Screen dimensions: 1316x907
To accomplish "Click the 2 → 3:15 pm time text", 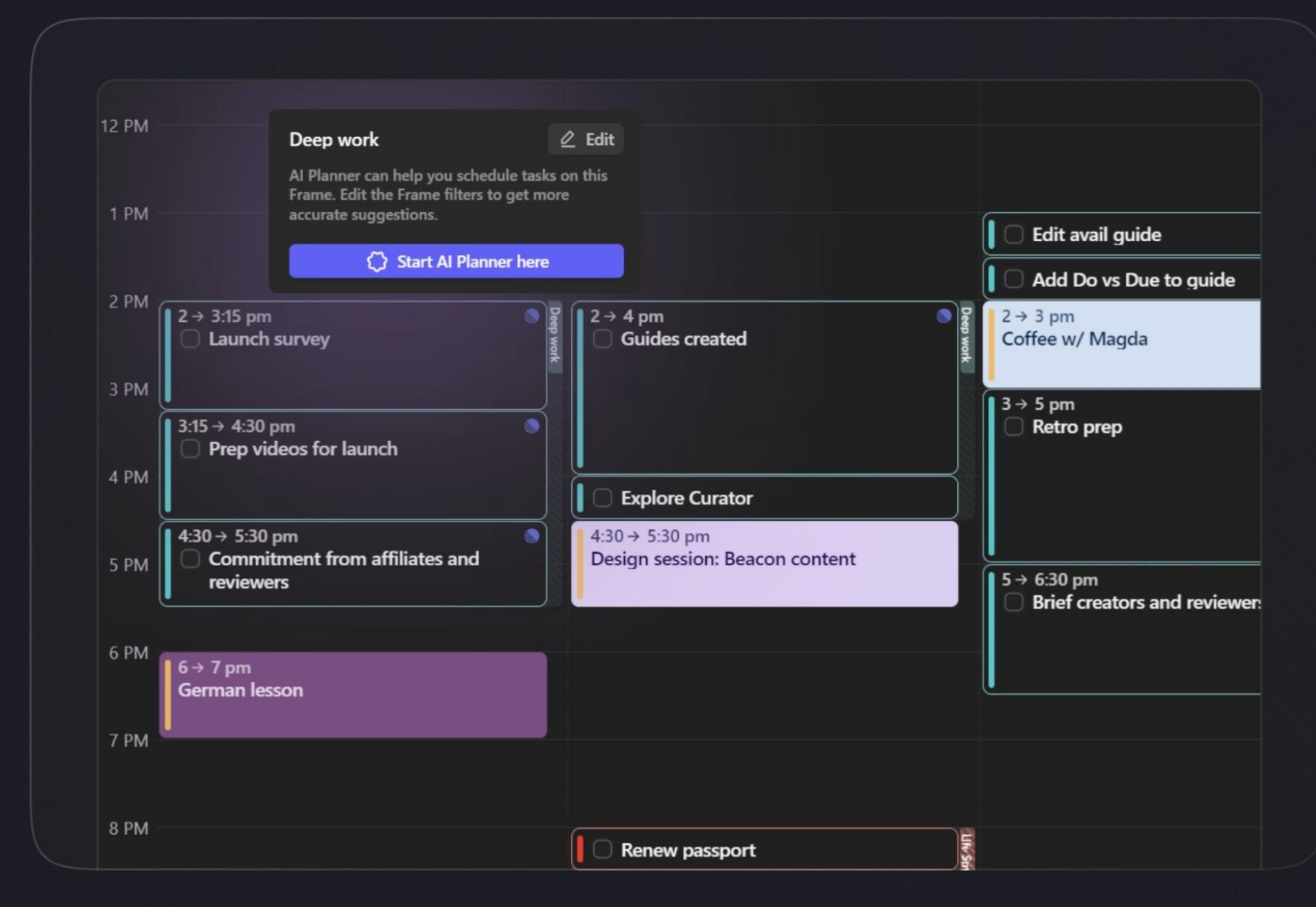I will point(225,316).
